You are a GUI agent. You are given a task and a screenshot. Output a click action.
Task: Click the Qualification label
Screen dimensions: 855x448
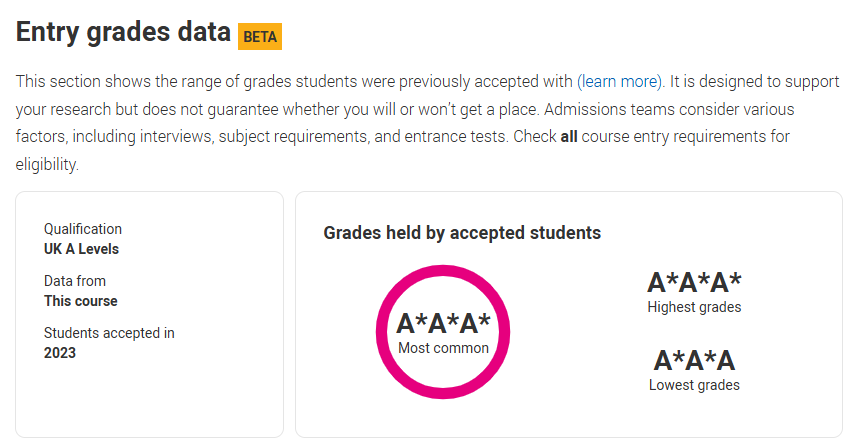pos(83,229)
